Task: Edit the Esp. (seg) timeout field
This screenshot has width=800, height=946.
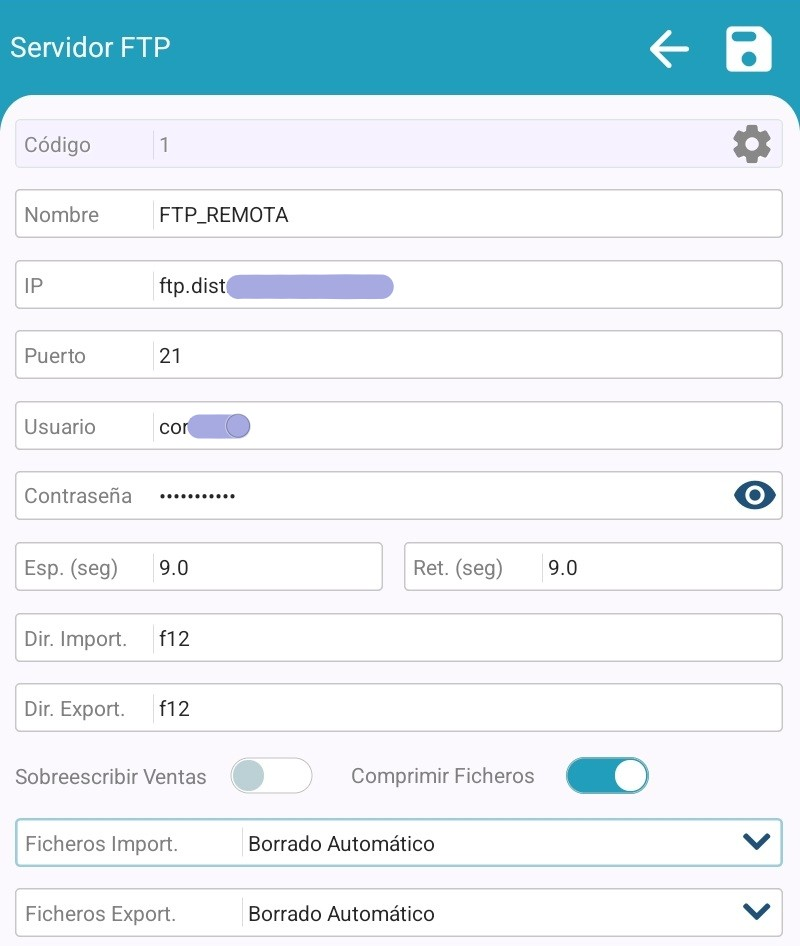Action: click(265, 568)
